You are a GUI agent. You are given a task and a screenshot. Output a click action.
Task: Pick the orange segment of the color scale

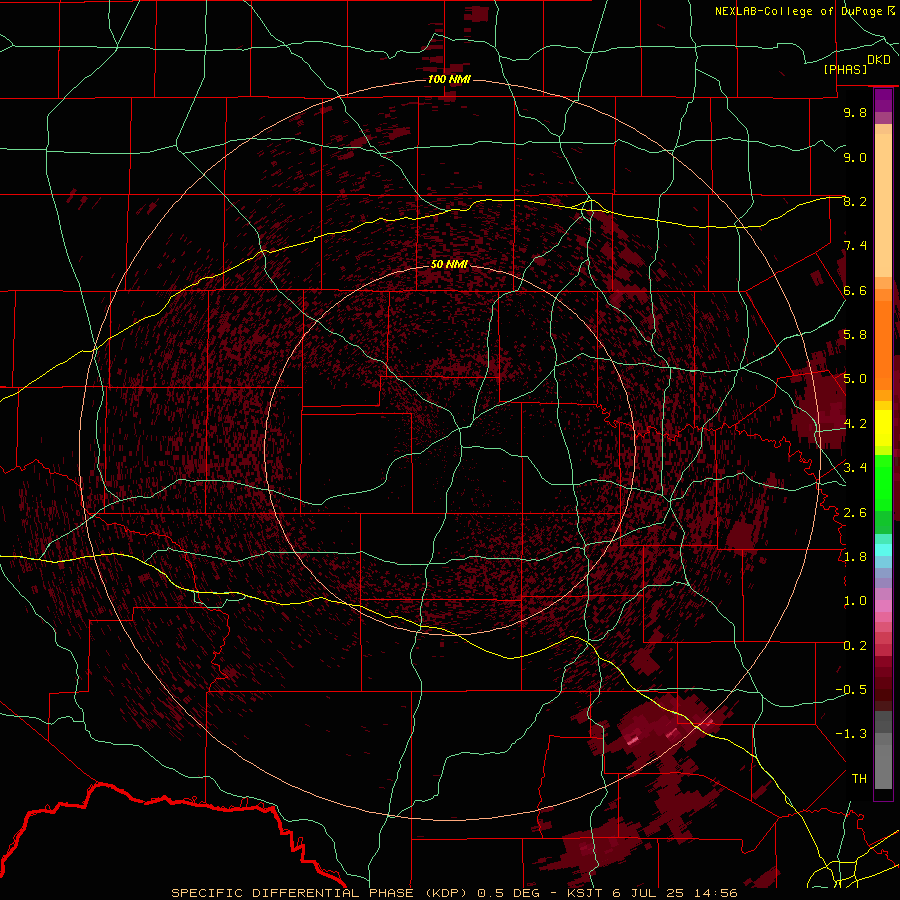[x=883, y=345]
